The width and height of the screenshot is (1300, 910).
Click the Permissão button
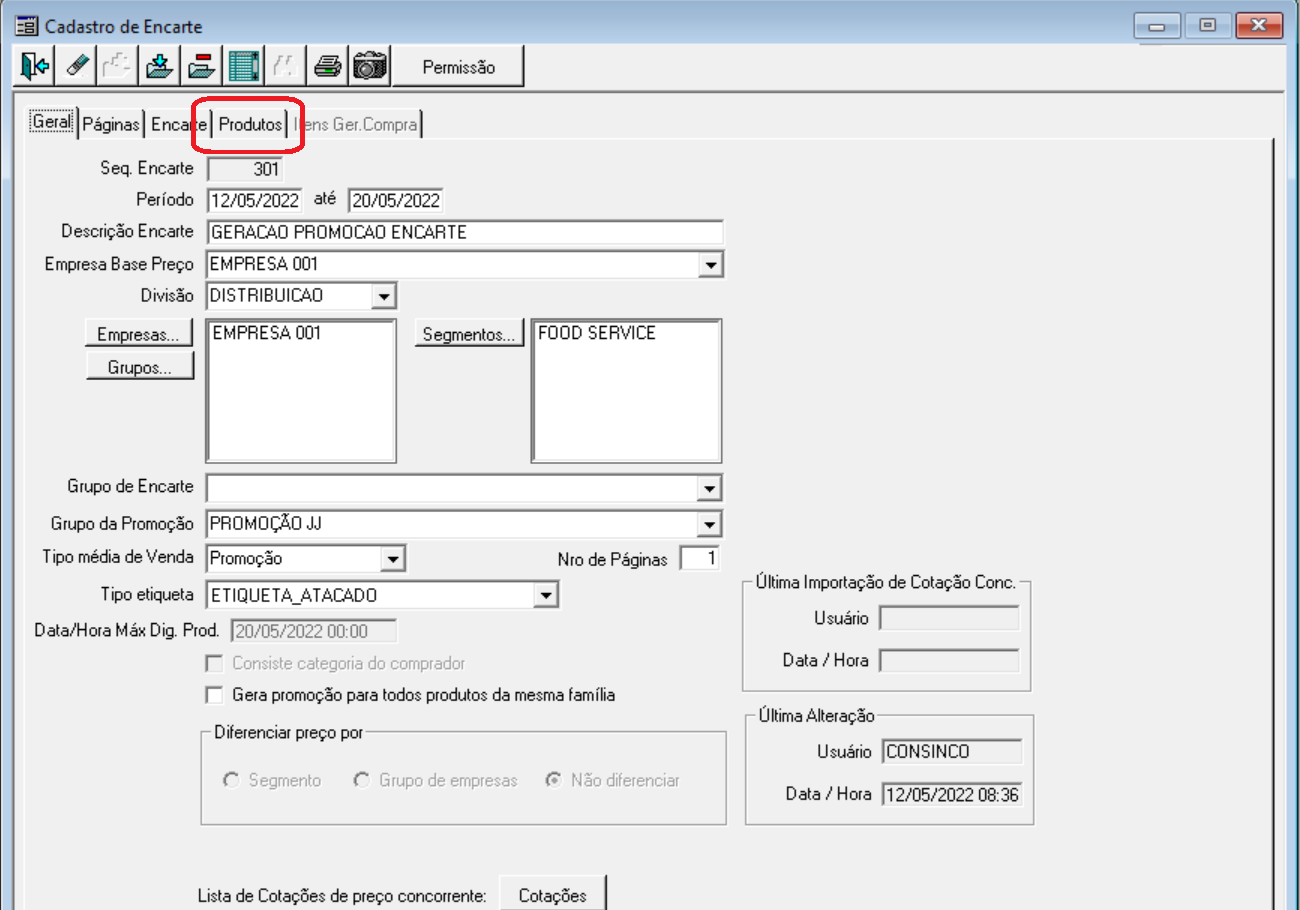coord(458,67)
